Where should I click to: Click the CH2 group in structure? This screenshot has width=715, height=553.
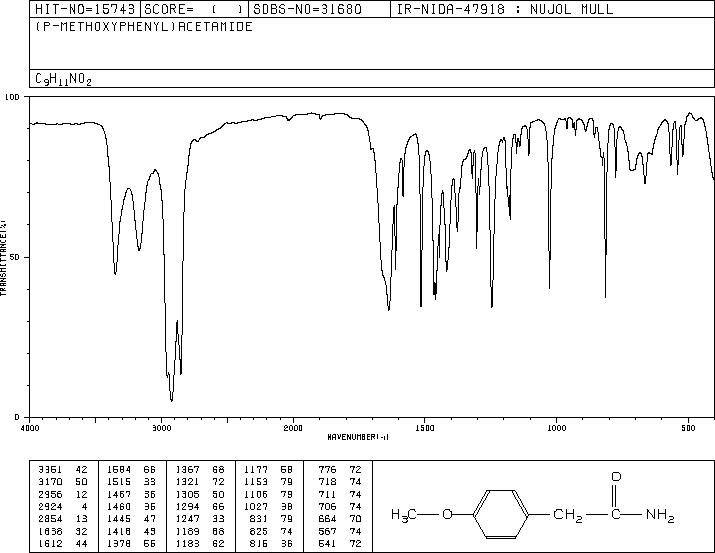coord(567,515)
